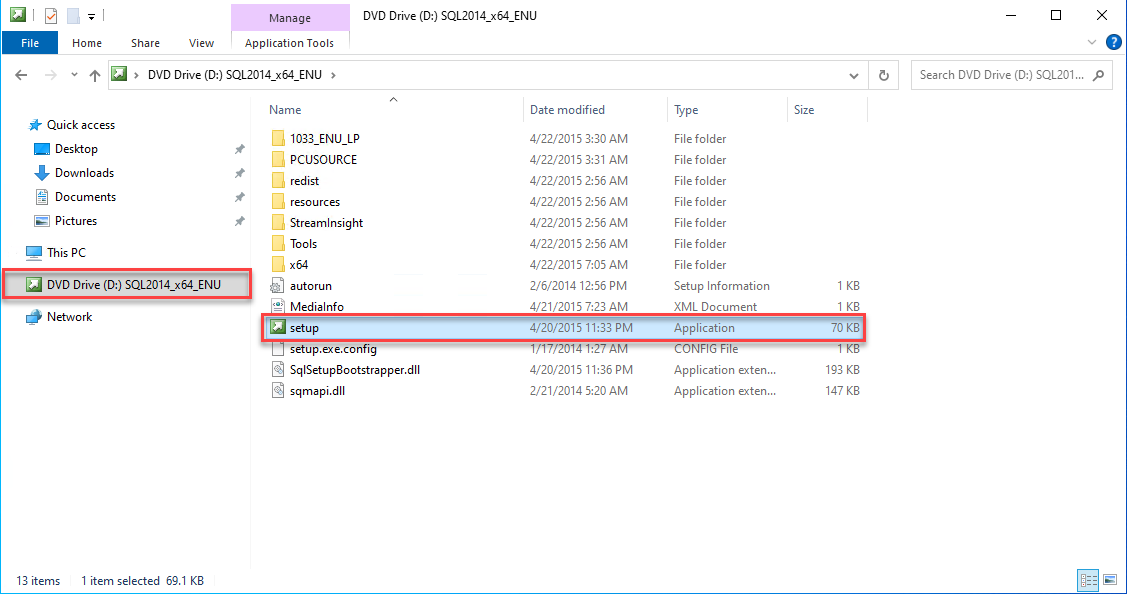
Task: Switch to Details view in status bar
Action: pyautogui.click(x=1089, y=580)
